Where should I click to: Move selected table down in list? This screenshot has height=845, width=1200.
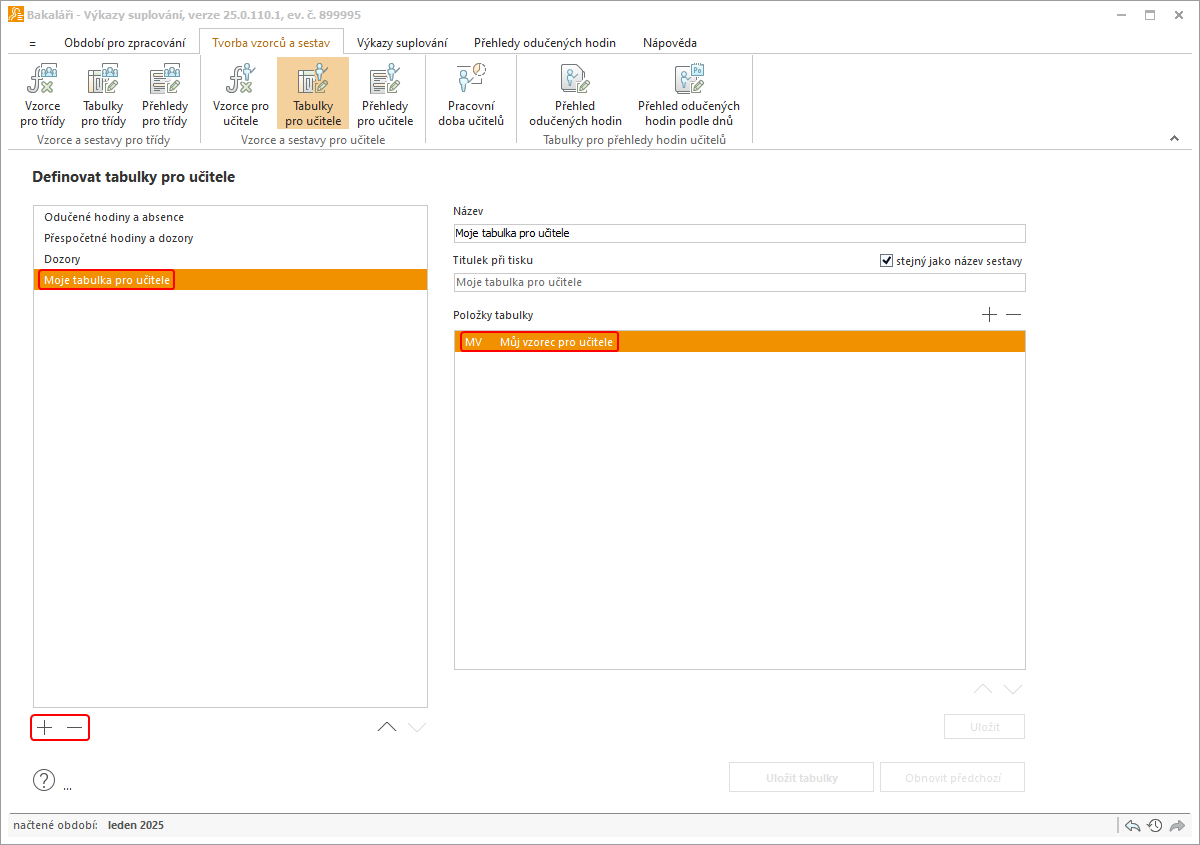[x=417, y=727]
